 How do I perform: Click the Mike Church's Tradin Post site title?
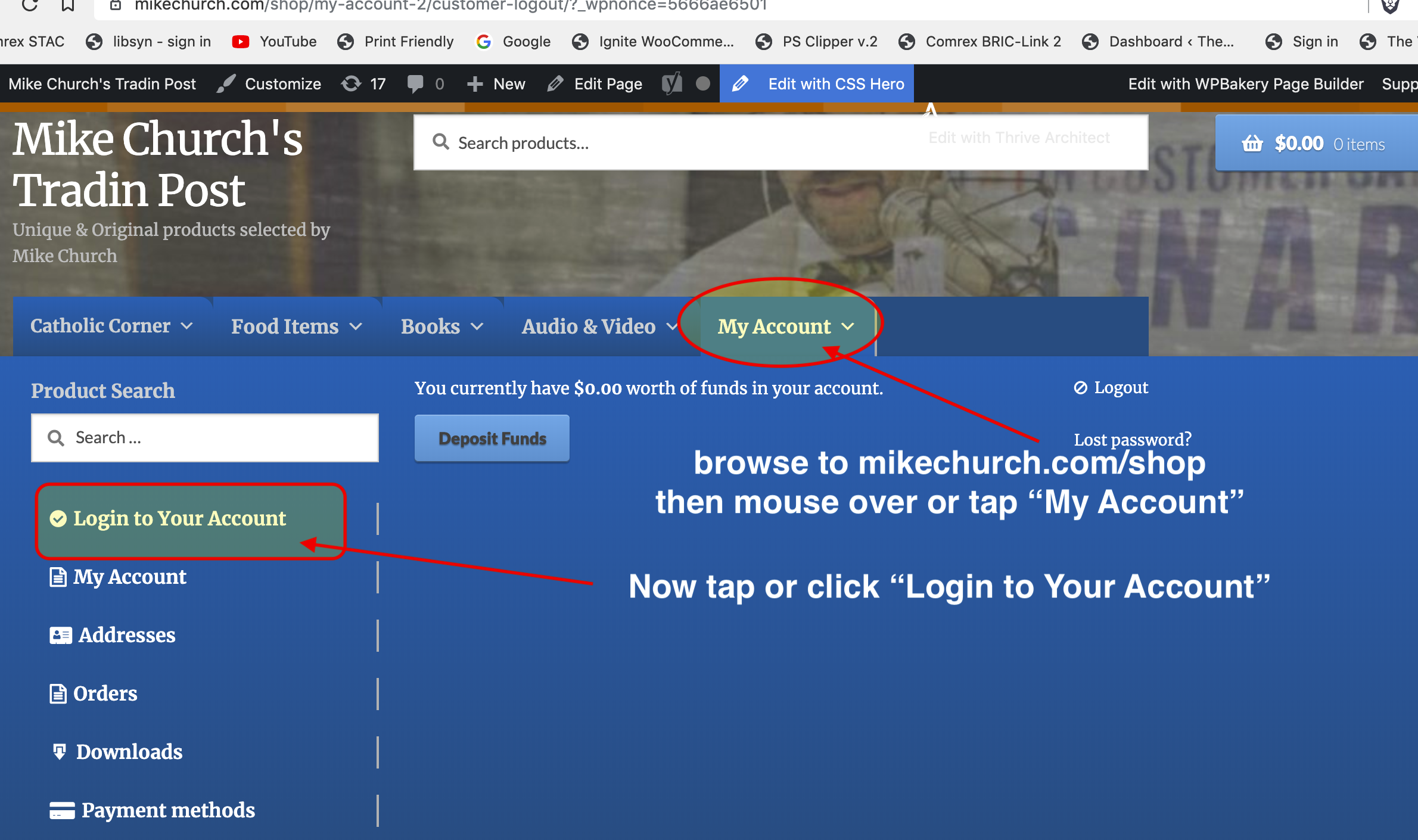(157, 164)
